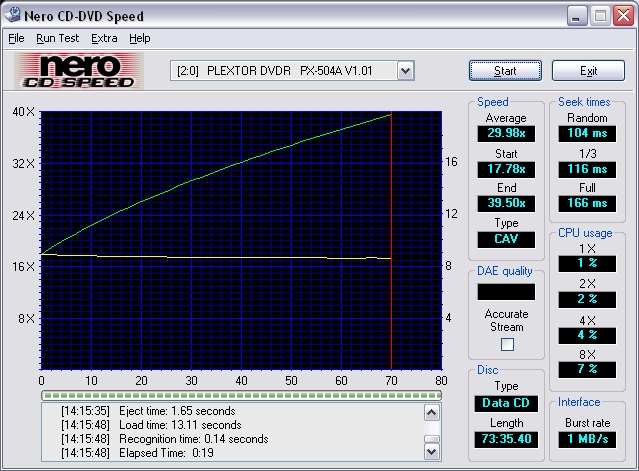Click the disc icon in the title bar
Screen dimensions: 639x471
pyautogui.click(x=13, y=15)
